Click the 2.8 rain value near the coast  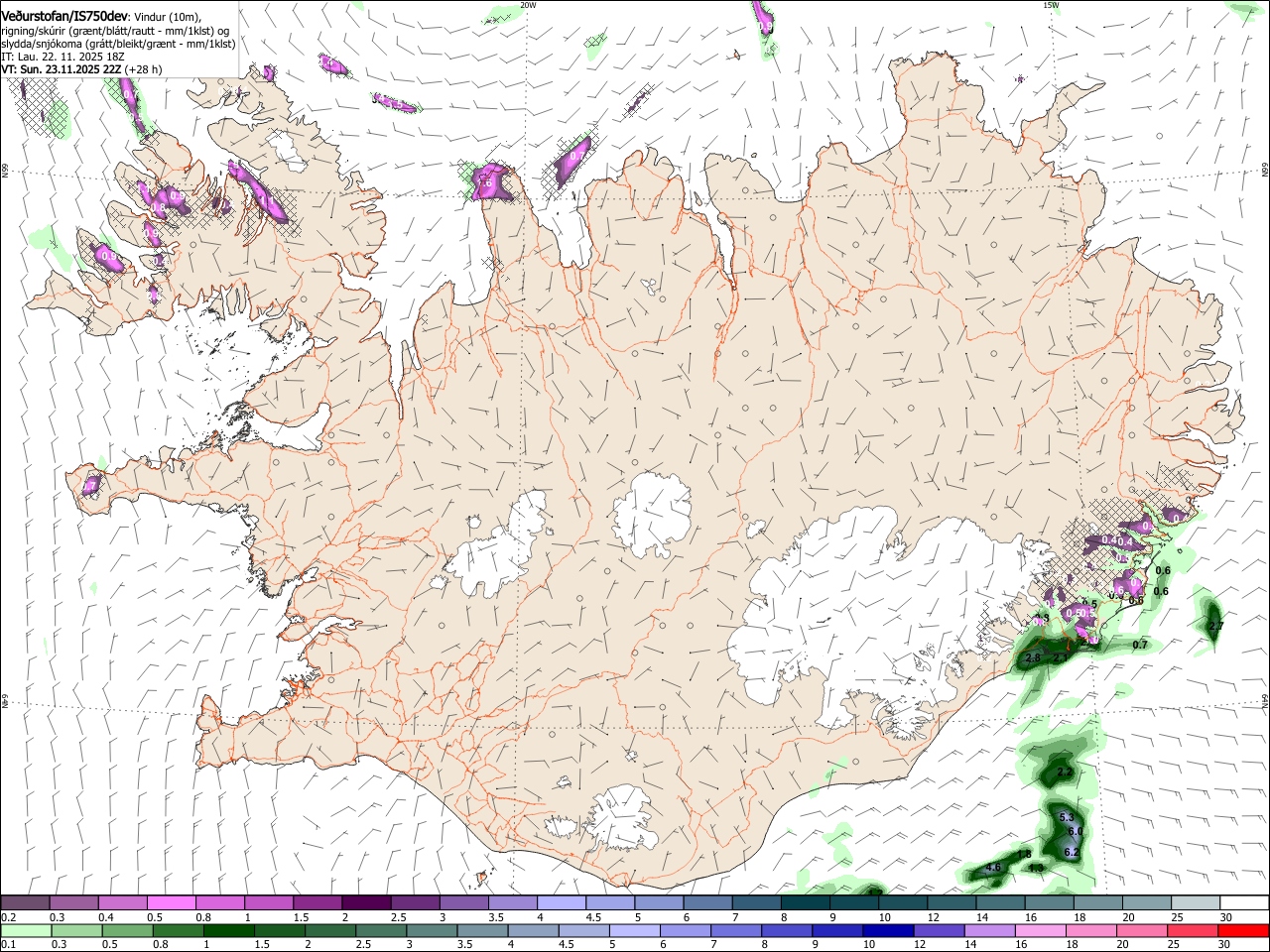tap(1032, 658)
